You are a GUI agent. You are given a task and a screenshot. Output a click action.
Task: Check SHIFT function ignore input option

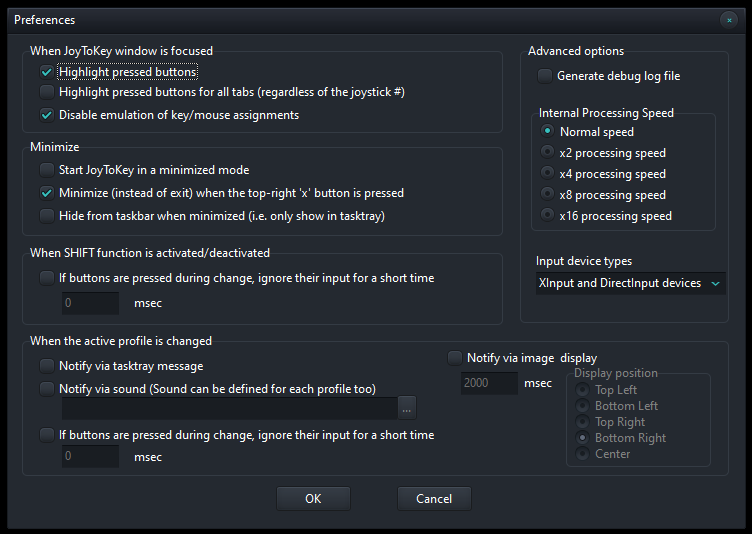[x=47, y=278]
